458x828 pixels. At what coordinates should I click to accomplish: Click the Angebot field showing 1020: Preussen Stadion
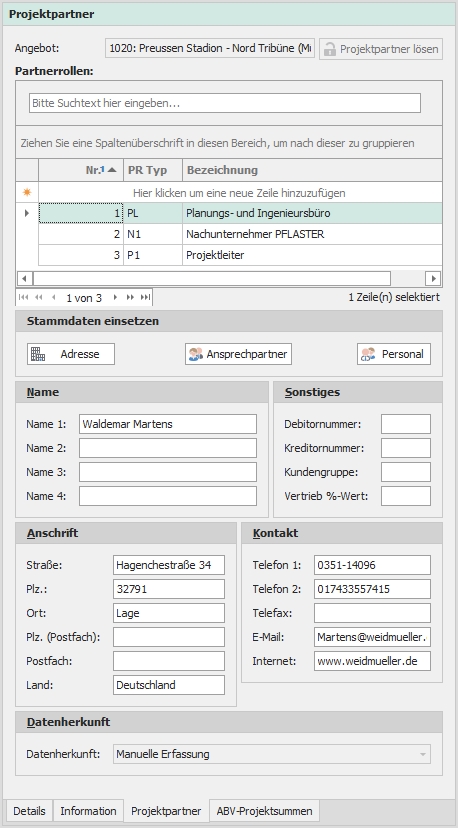[210, 49]
